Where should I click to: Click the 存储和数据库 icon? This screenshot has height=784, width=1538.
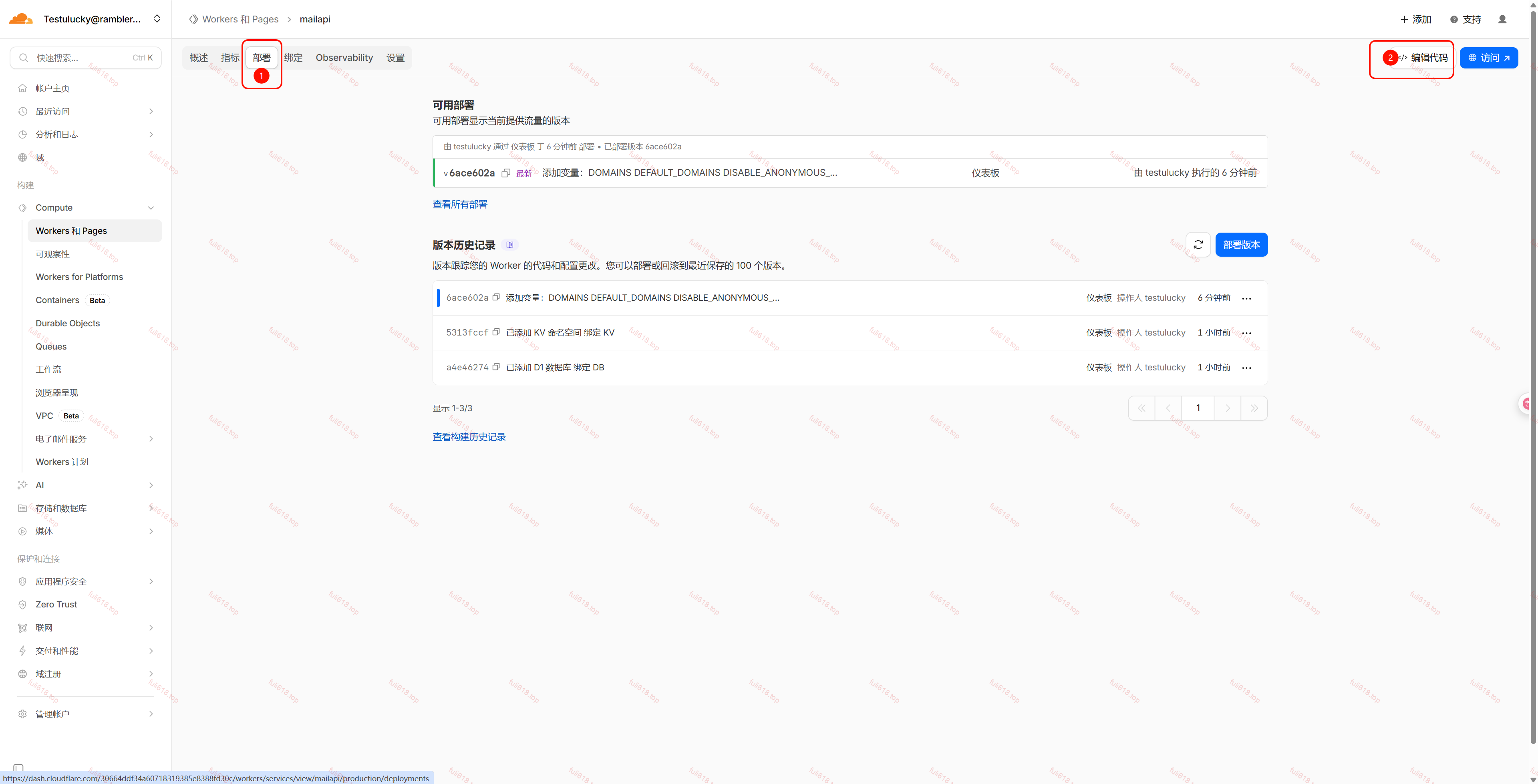pyautogui.click(x=23, y=508)
